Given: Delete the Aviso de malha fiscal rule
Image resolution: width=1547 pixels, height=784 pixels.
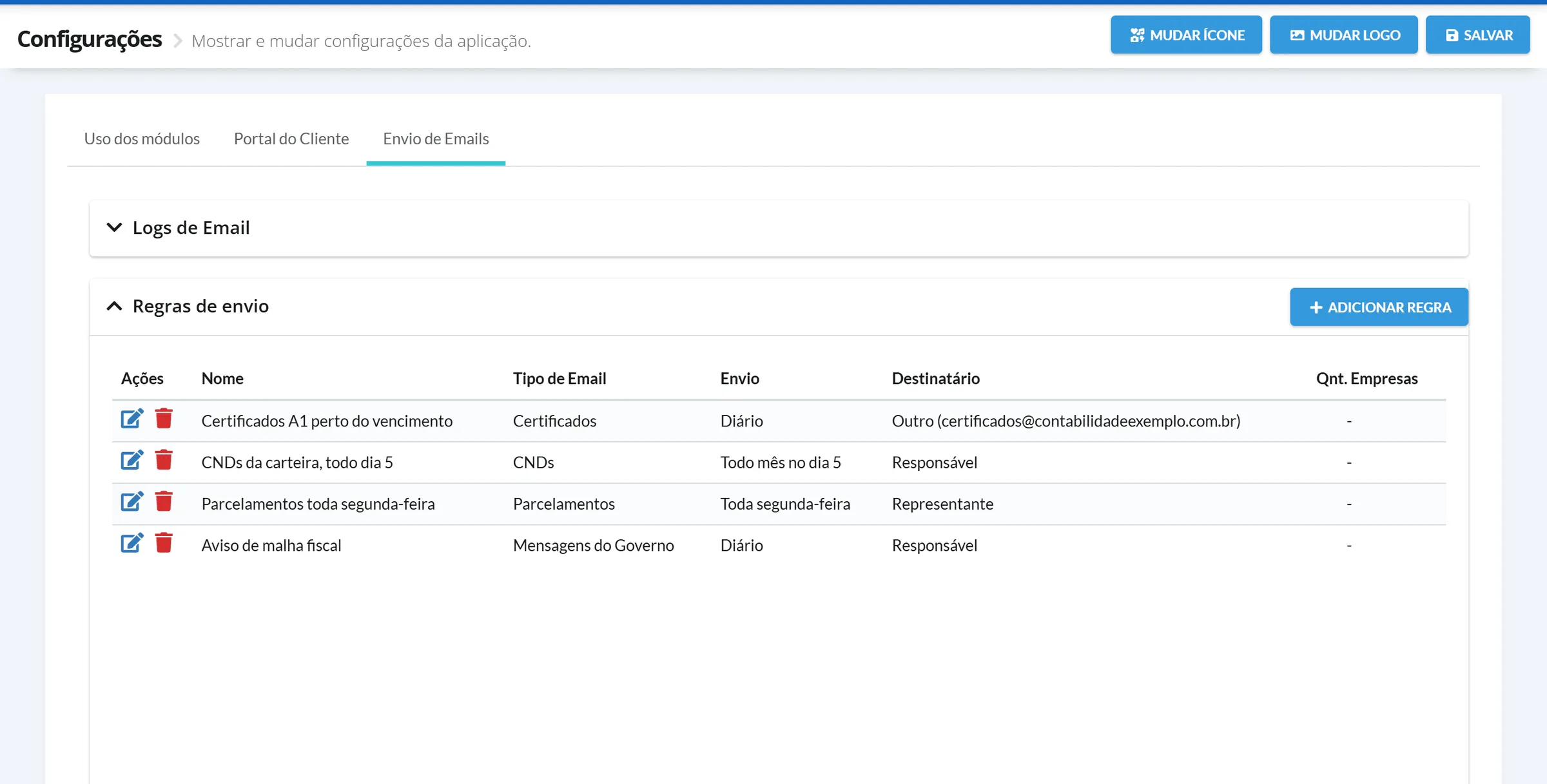Looking at the screenshot, I should click(164, 543).
